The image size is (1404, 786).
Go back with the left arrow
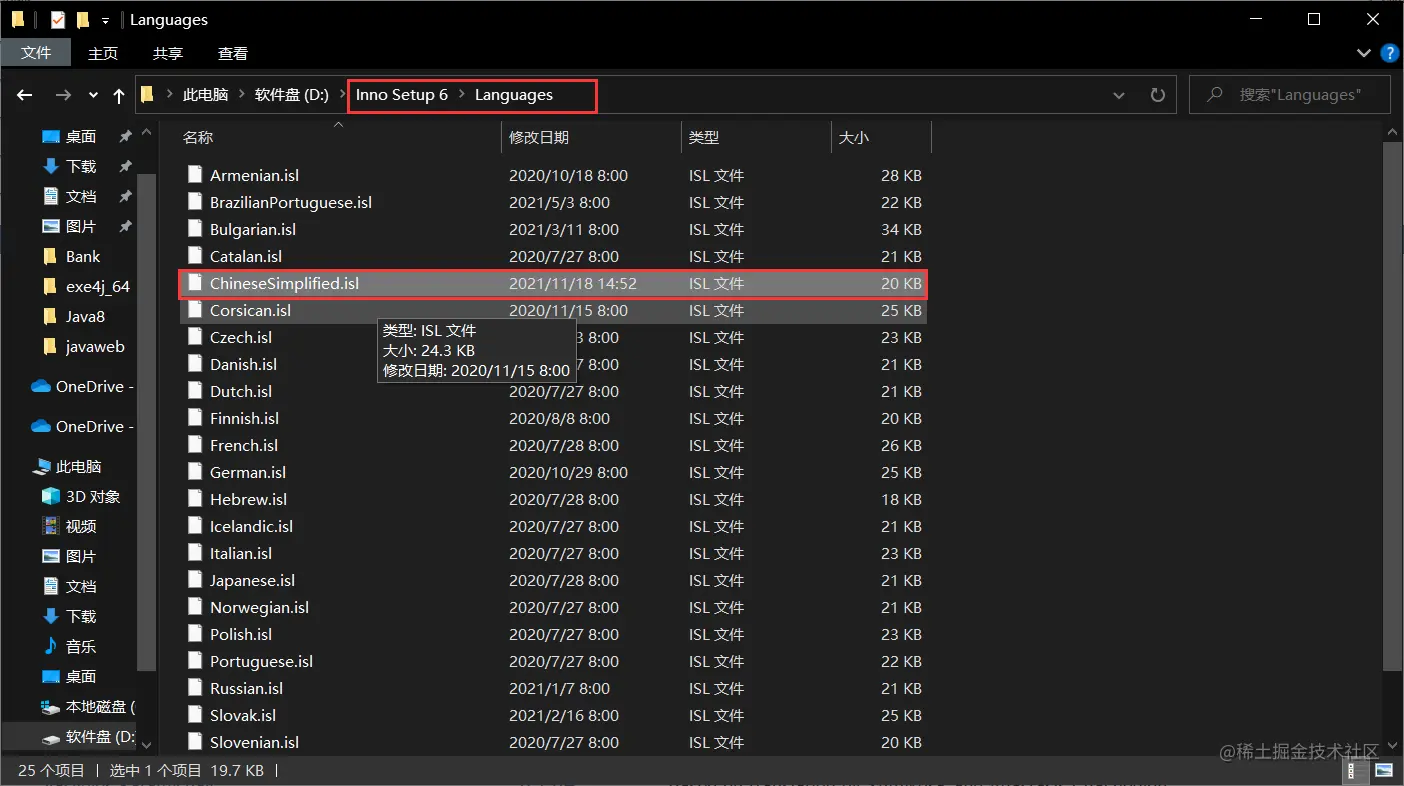click(25, 95)
